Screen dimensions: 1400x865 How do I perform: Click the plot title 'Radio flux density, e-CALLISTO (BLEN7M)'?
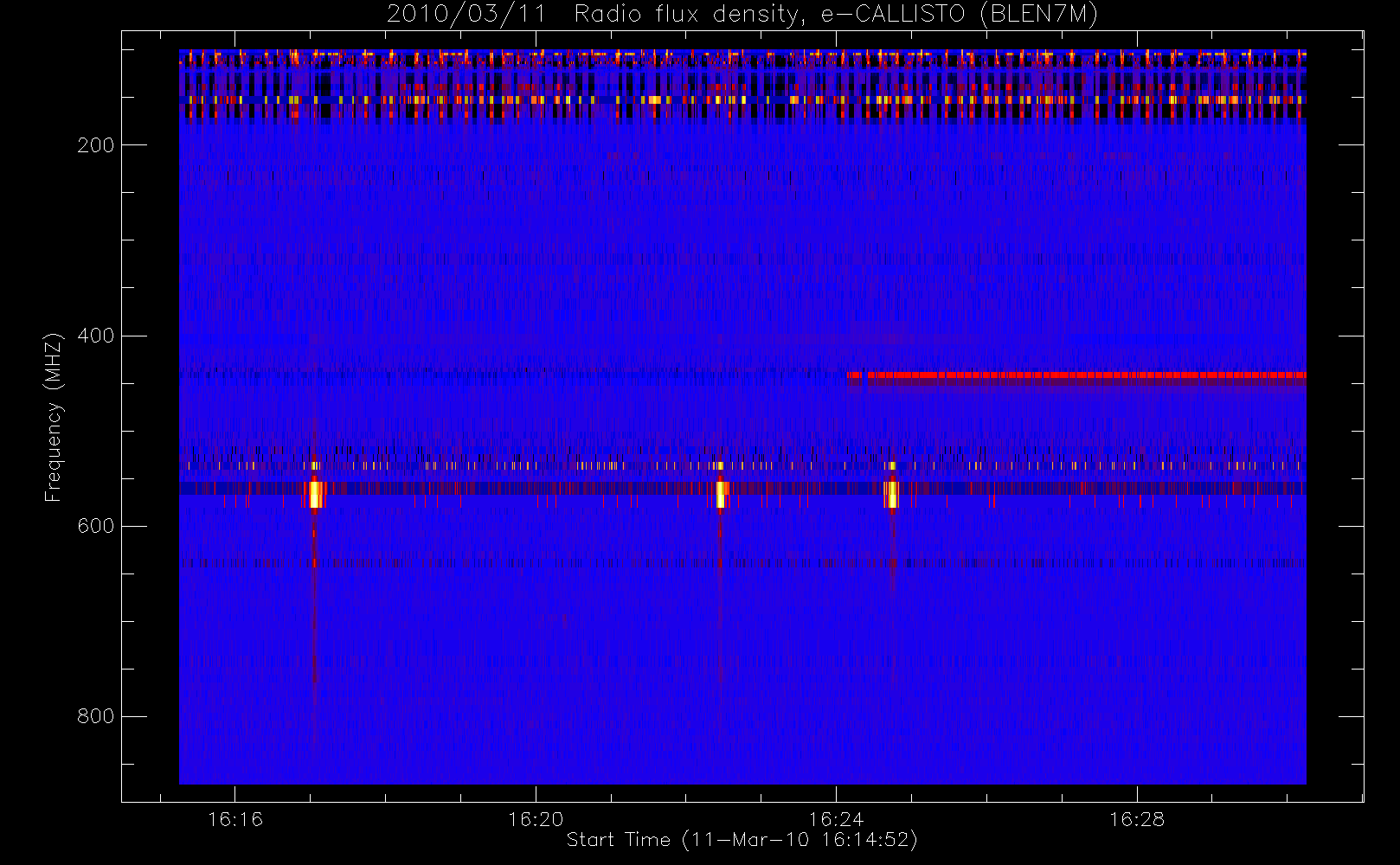click(x=836, y=15)
